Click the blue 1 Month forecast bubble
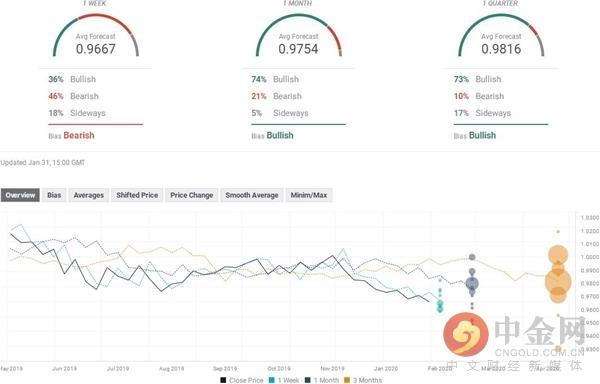 [472, 284]
